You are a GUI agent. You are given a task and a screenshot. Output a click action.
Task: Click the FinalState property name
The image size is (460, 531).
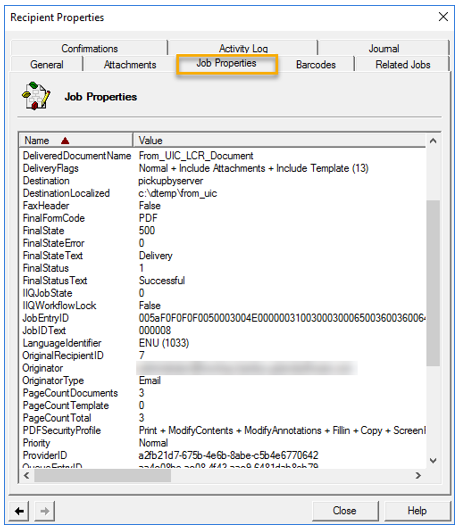click(43, 231)
